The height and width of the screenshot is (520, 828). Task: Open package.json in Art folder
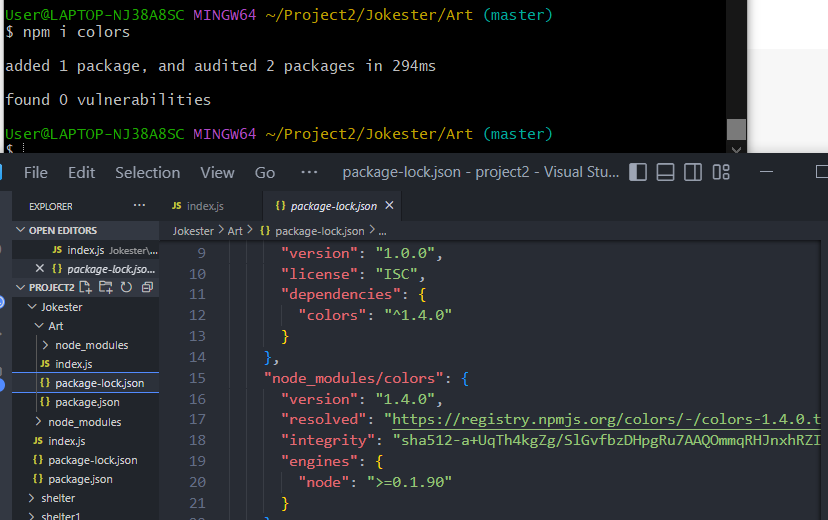pos(86,402)
